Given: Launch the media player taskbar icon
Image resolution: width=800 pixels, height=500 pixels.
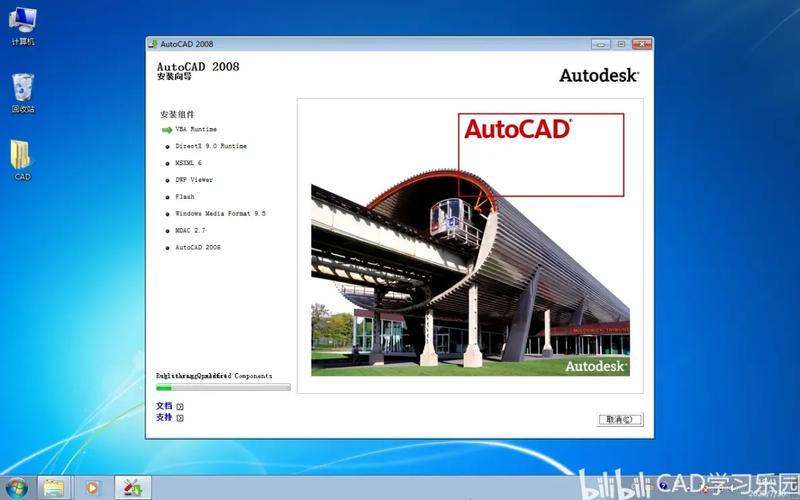Looking at the screenshot, I should tap(92, 488).
